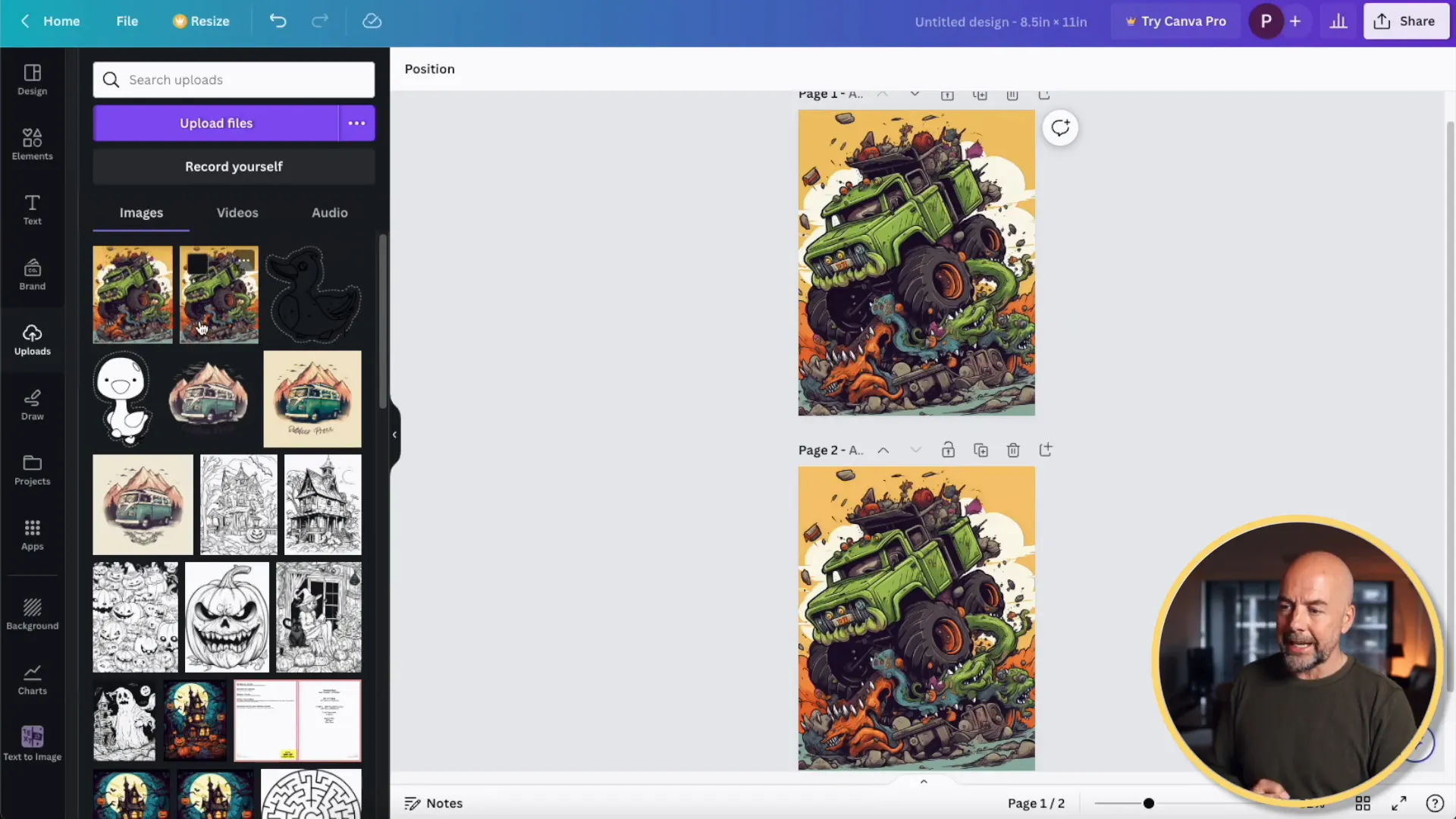Undo the last action

pyautogui.click(x=278, y=21)
